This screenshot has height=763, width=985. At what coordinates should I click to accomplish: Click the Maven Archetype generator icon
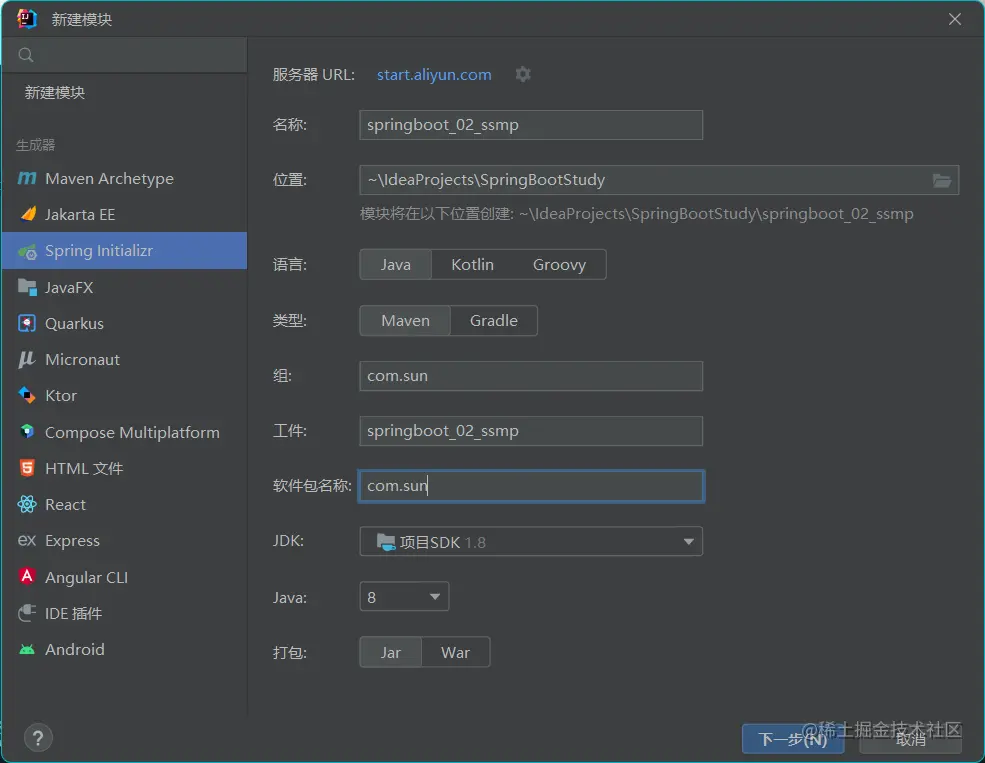coord(27,178)
